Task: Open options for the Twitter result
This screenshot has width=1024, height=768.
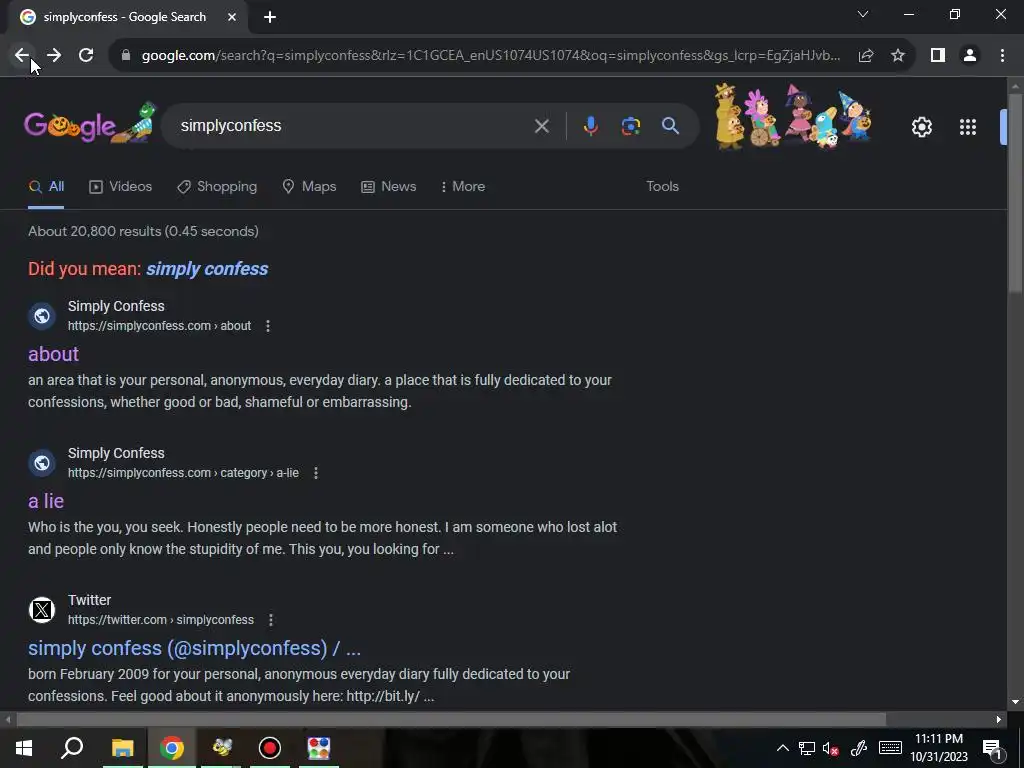Action: pos(271,620)
